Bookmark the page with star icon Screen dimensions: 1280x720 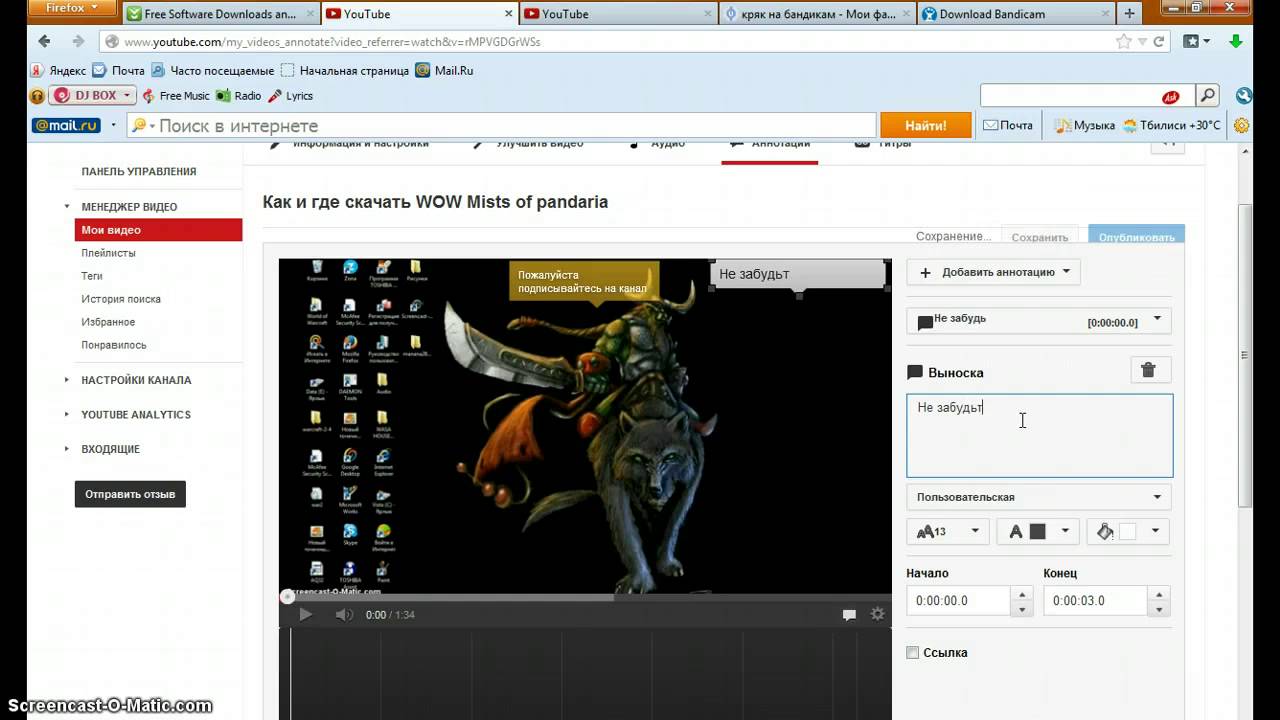coord(1124,42)
